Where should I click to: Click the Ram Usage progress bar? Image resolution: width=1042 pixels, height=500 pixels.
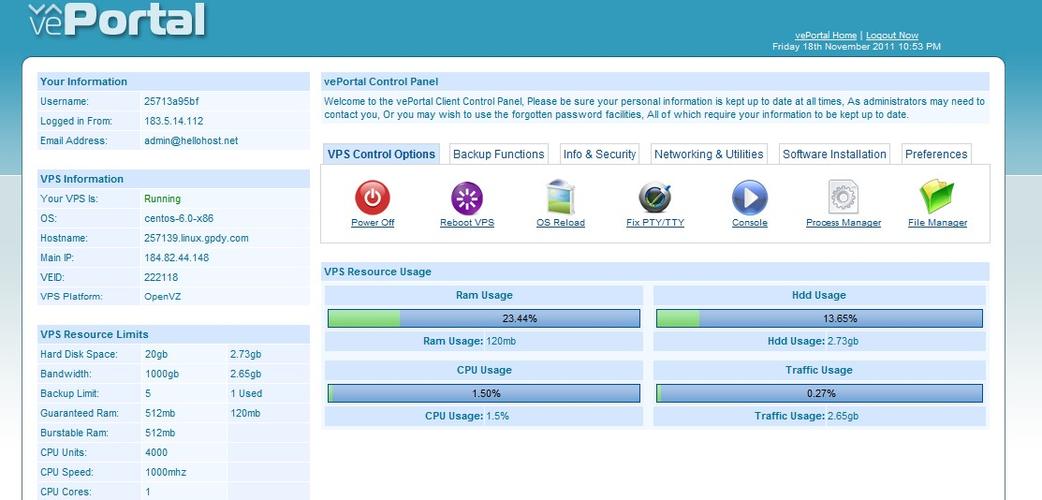484,318
